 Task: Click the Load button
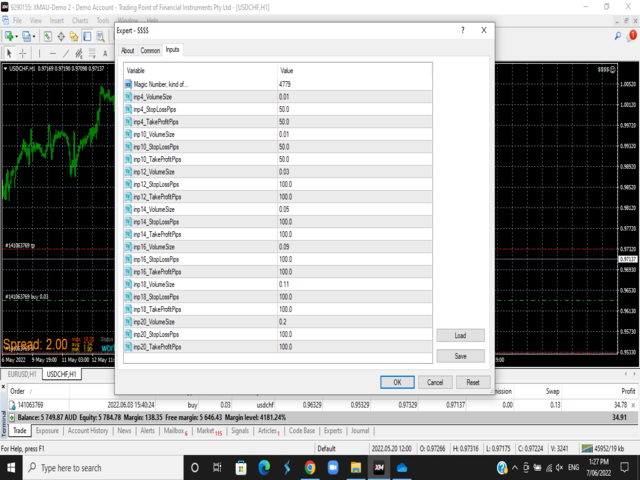pos(461,336)
